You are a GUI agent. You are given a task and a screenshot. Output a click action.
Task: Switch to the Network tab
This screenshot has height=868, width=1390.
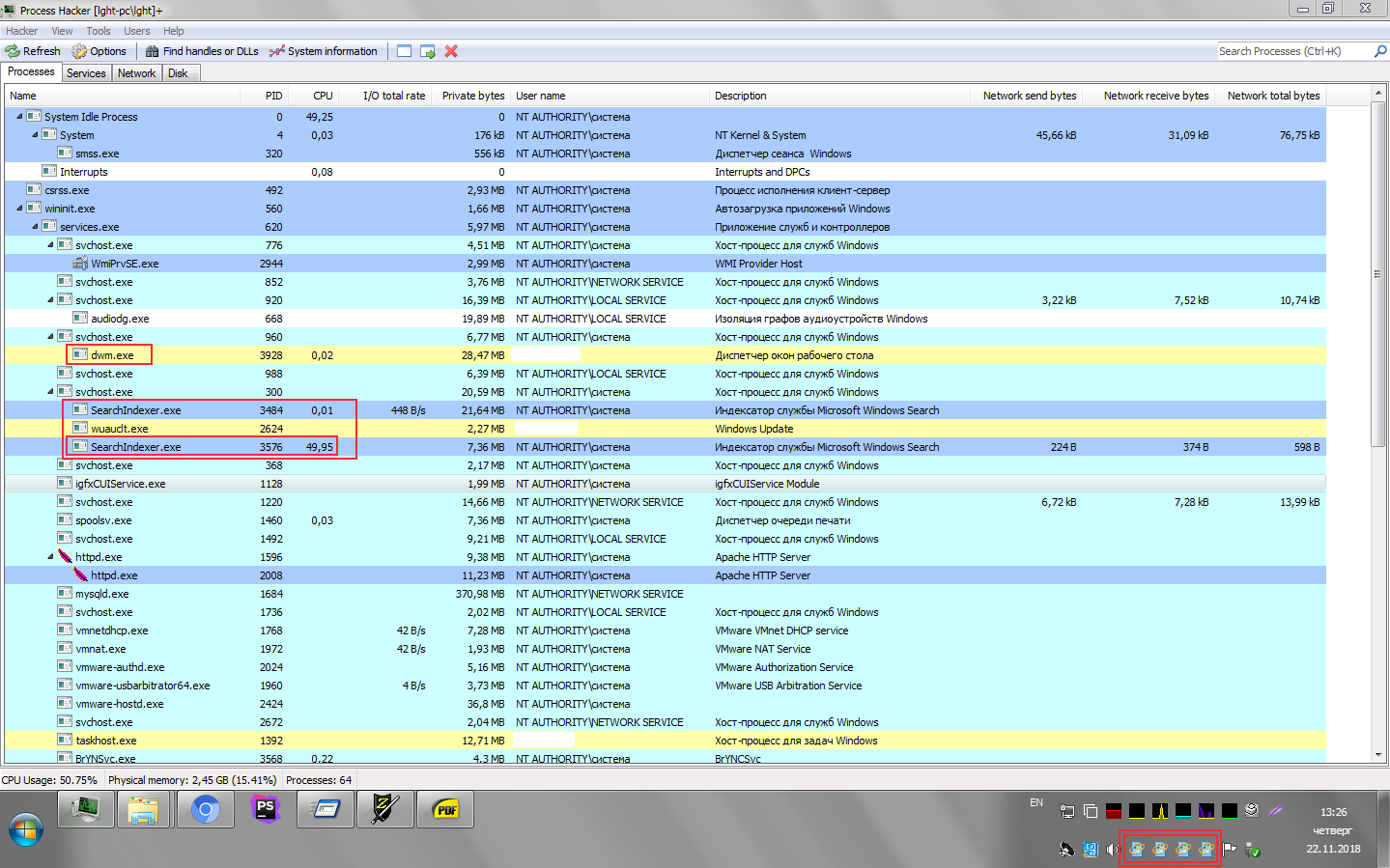[x=136, y=73]
